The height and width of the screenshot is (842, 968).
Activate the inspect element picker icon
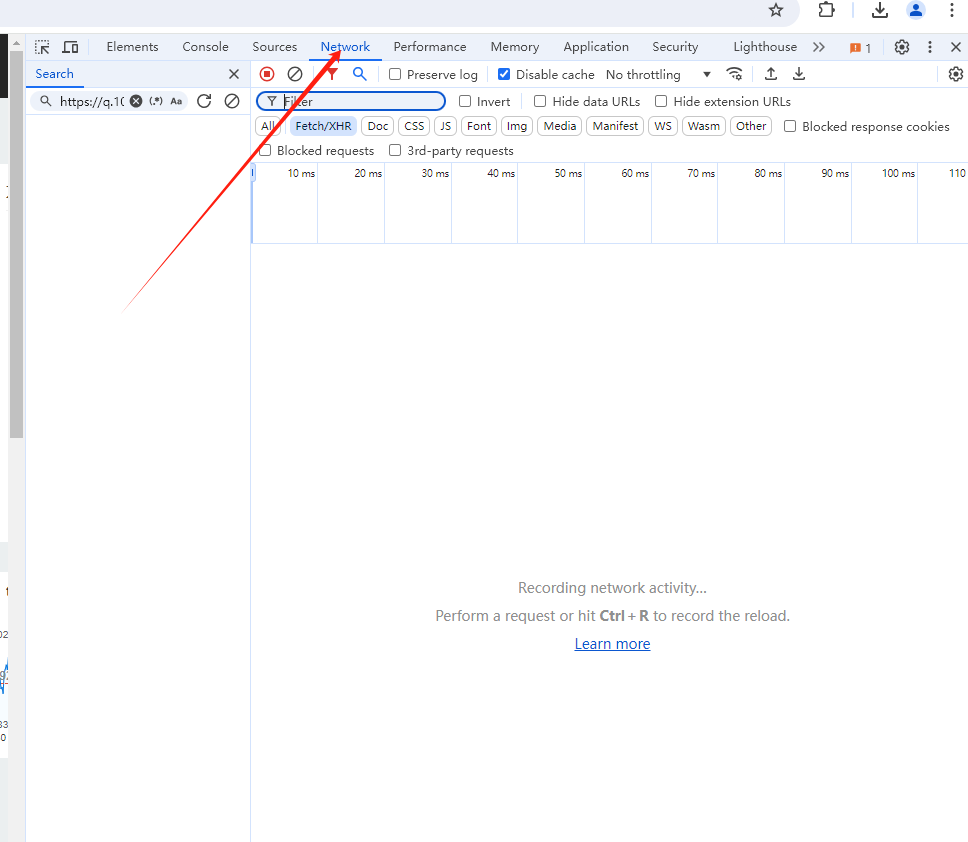coord(42,47)
